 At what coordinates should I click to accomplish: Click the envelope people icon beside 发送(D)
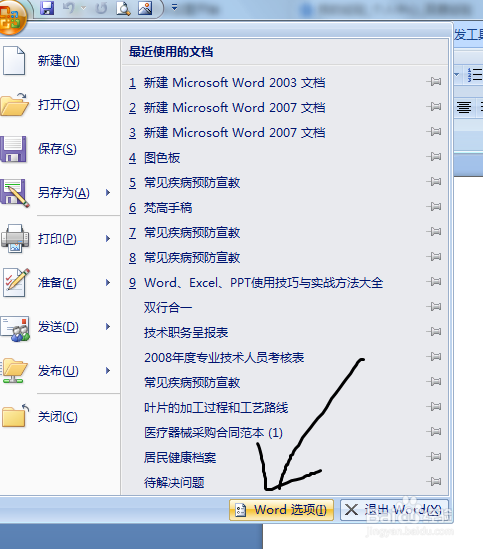click(15, 328)
